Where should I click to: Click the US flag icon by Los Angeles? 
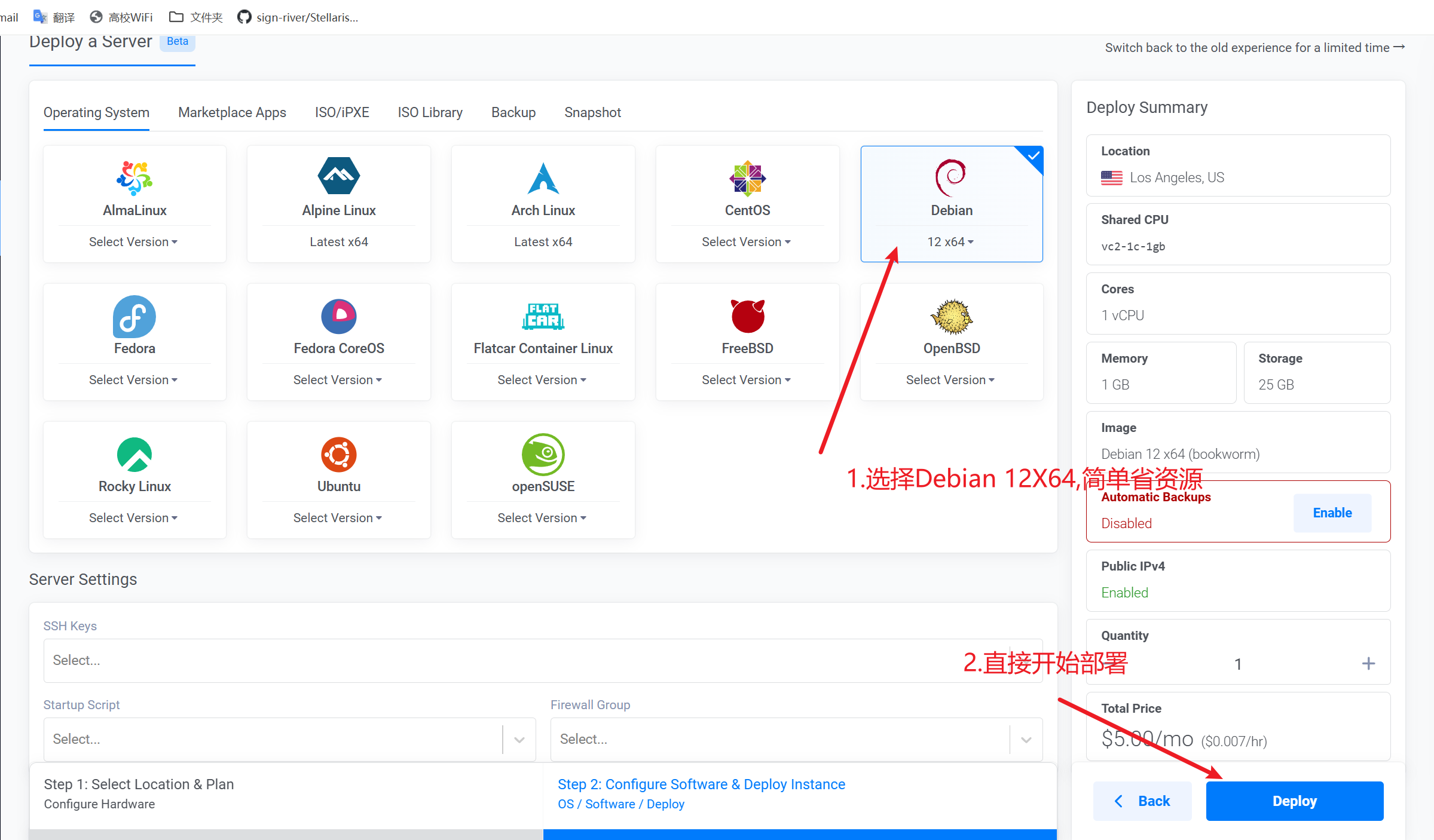(x=1112, y=177)
